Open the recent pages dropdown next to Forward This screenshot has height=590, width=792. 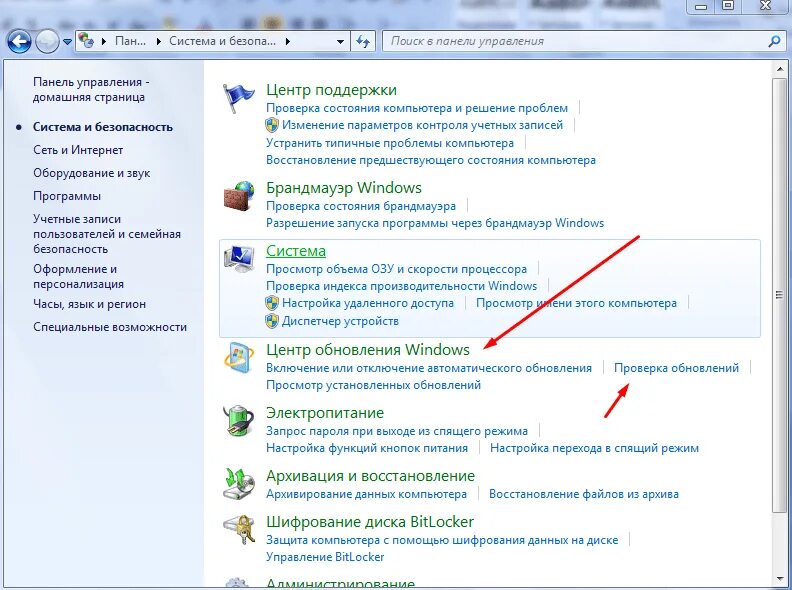tap(67, 42)
